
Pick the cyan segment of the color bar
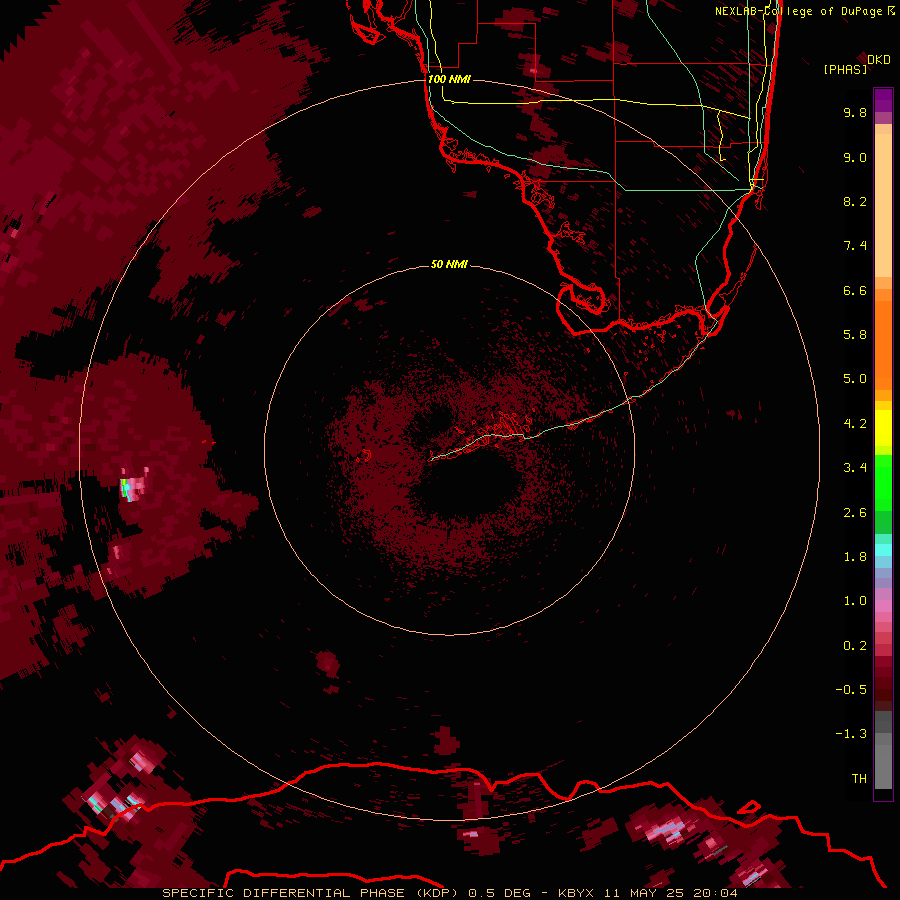click(883, 550)
